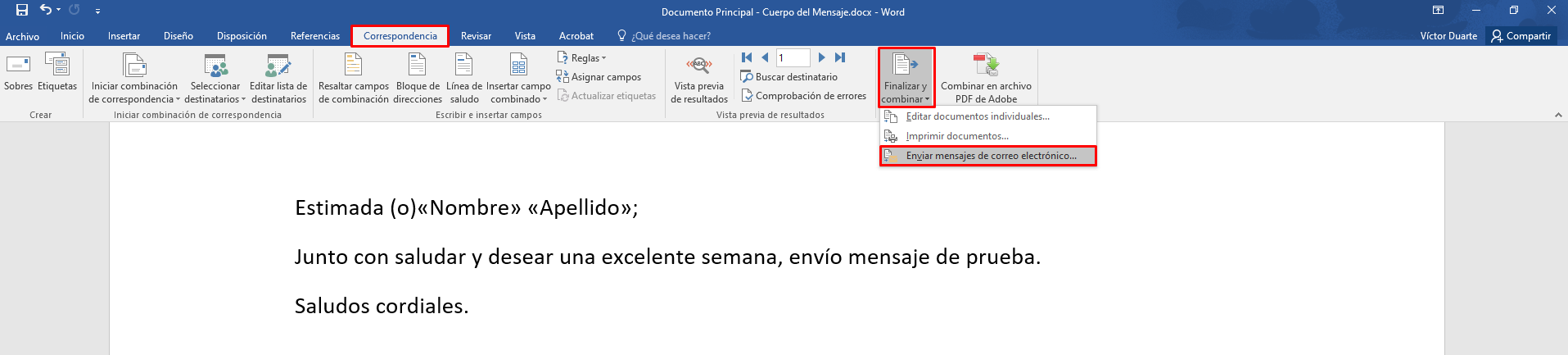The image size is (1568, 355).
Task: Click the «Nombre» merge field in document
Action: (x=469, y=207)
